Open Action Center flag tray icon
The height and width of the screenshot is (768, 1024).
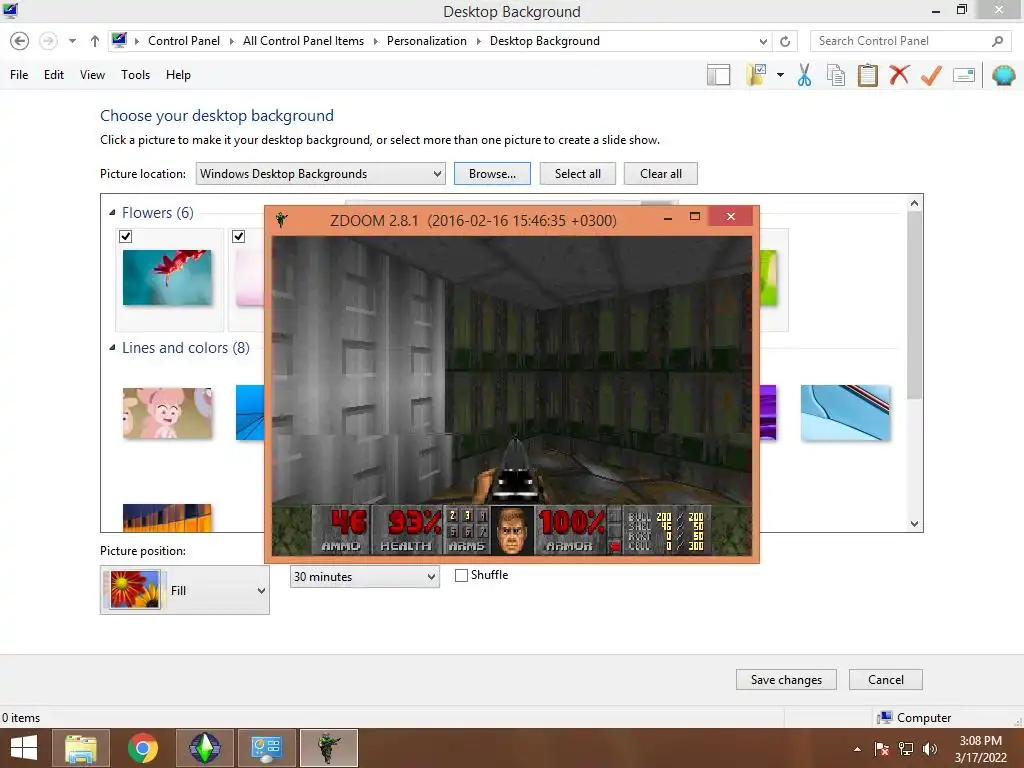tap(882, 749)
